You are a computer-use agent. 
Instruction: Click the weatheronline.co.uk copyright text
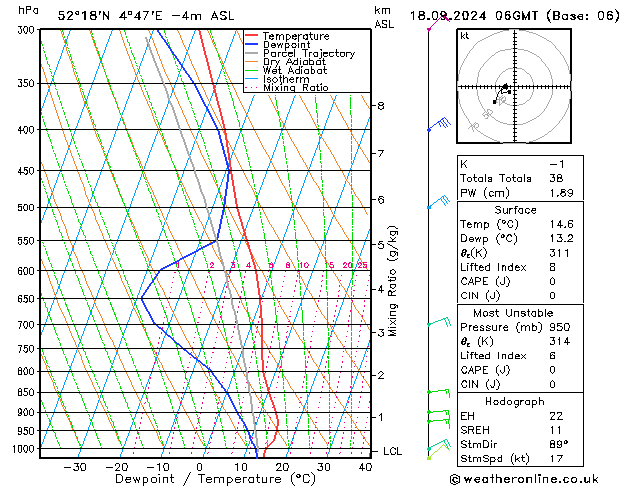pyautogui.click(x=524, y=479)
